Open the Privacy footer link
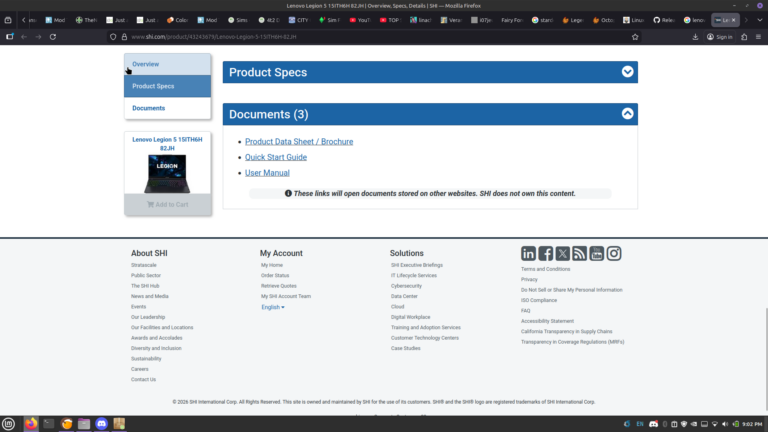Viewport: 768px width, 432px height. pyautogui.click(x=529, y=279)
